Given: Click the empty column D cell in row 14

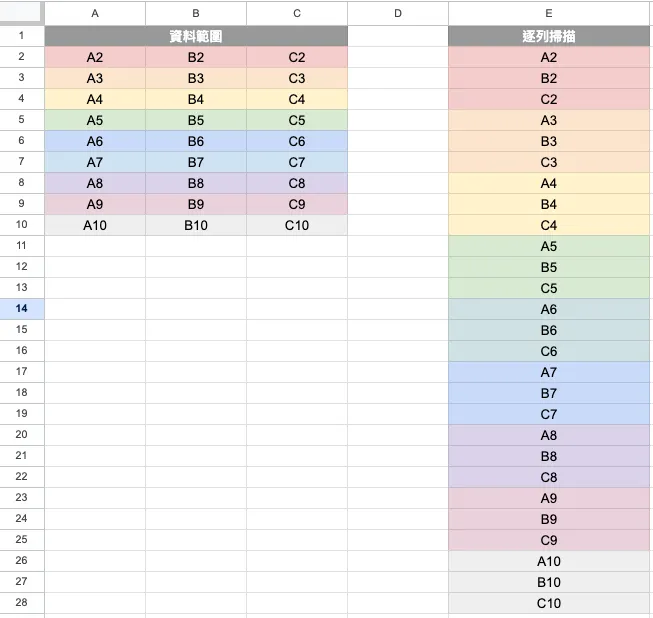Looking at the screenshot, I should (398, 309).
